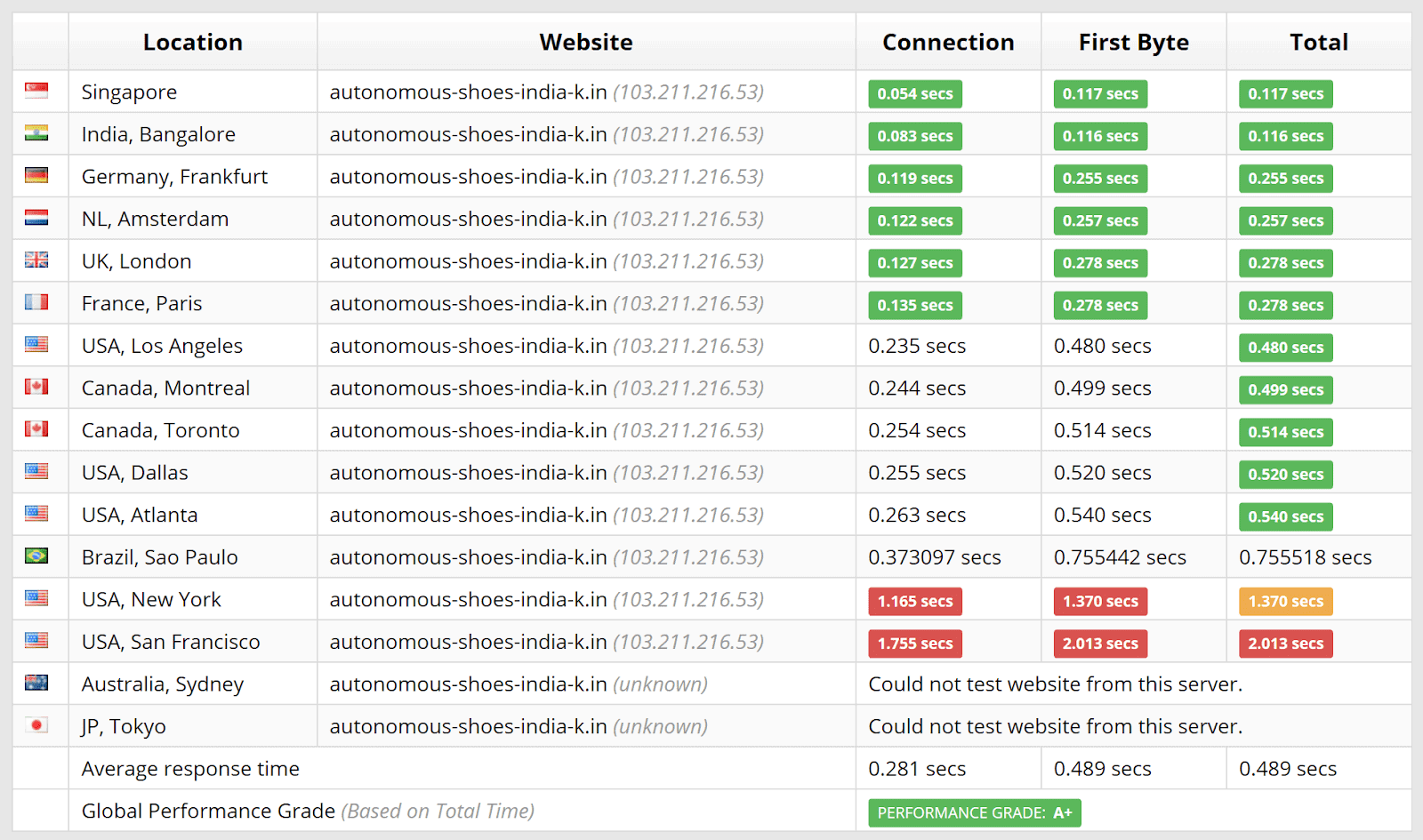The width and height of the screenshot is (1423, 840).
Task: Click the 0.263 secs Atlanta connection value
Action: (x=917, y=515)
